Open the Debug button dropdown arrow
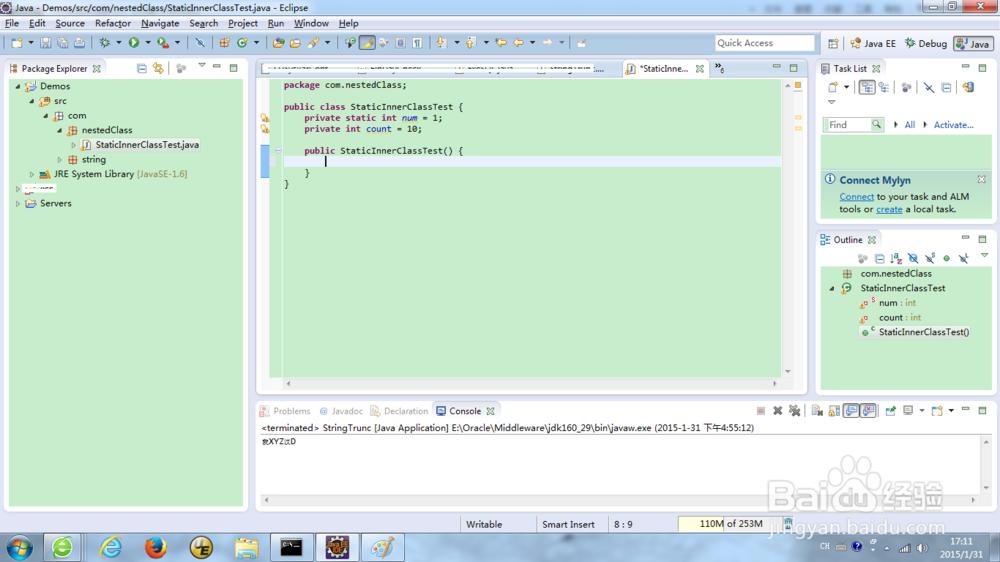Screen dimensions: 1000x562 [x=118, y=43]
